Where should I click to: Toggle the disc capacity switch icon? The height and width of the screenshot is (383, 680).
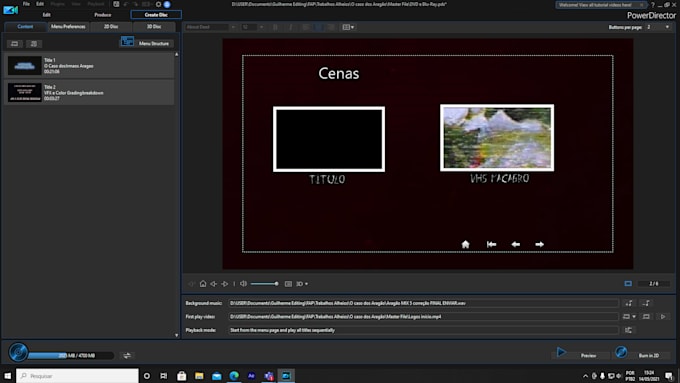pyautogui.click(x=127, y=356)
